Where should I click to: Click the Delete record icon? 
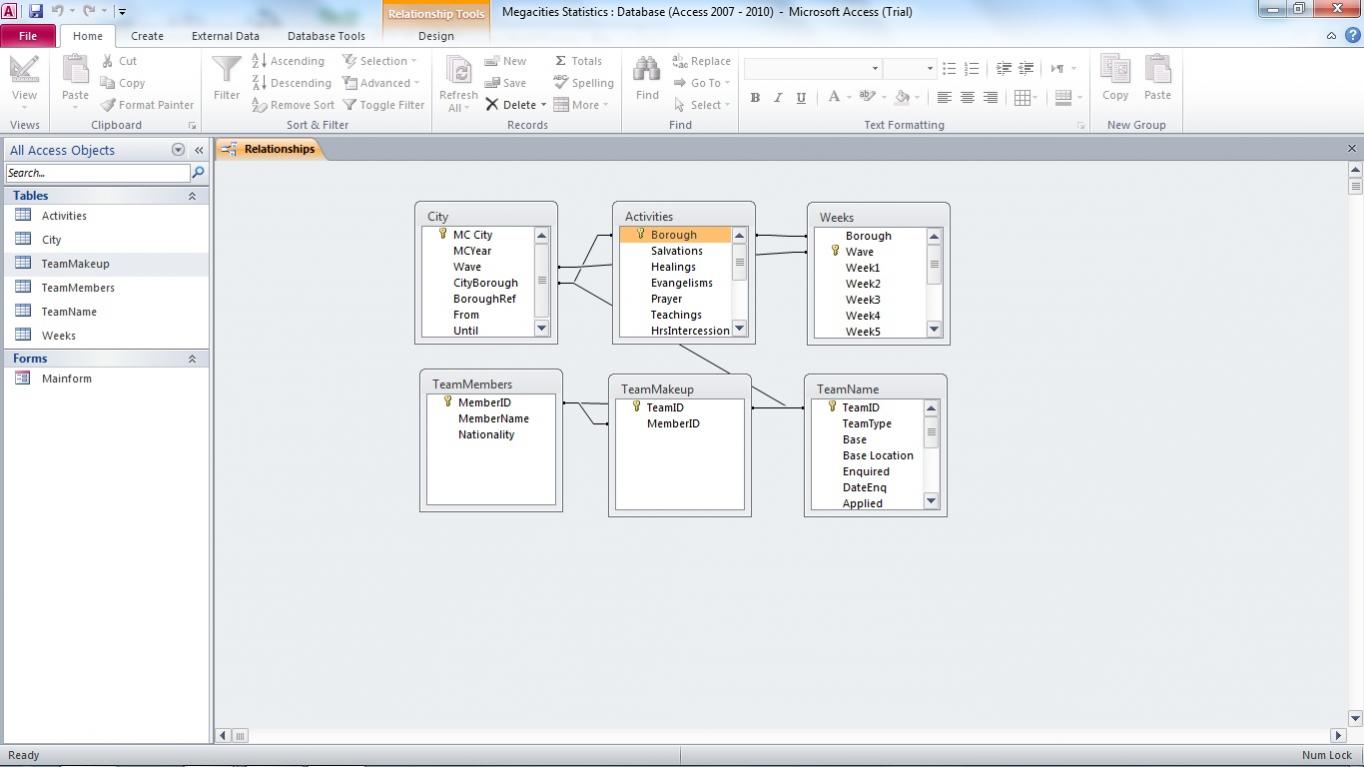click(x=492, y=105)
